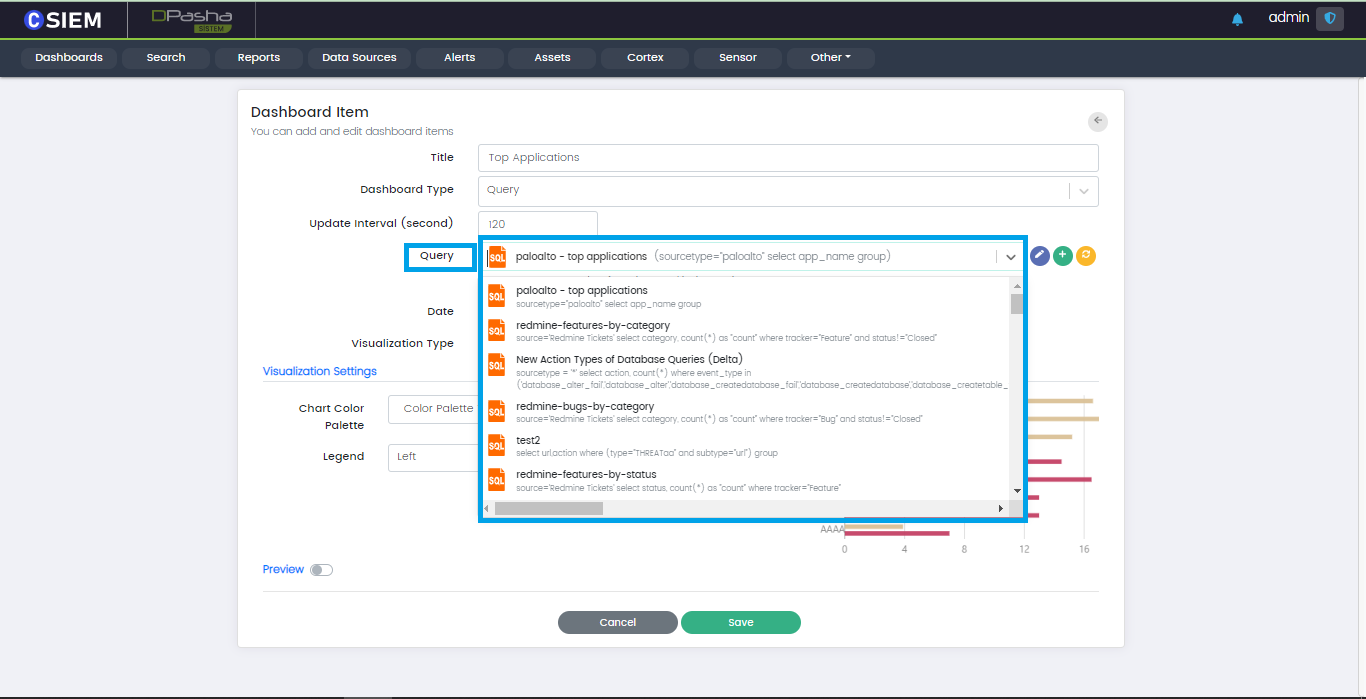Click the CSIEM logo

pos(63,20)
